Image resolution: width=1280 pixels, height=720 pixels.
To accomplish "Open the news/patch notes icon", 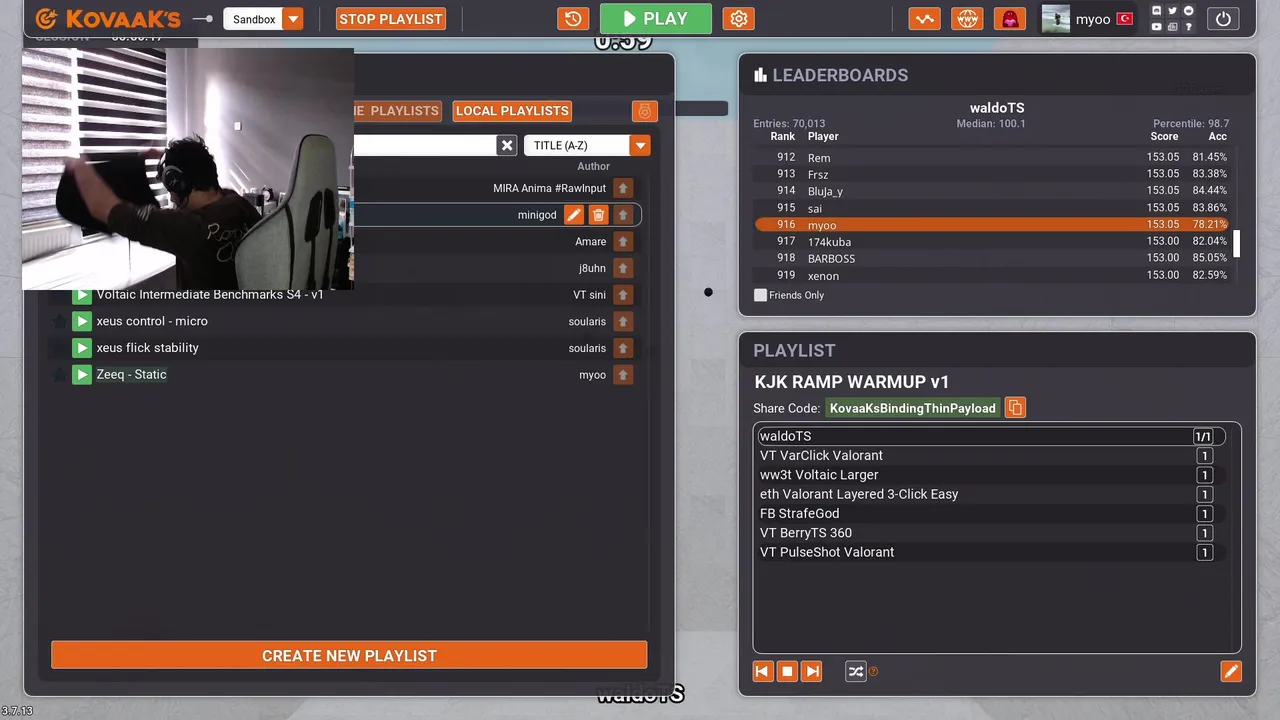I will (1172, 27).
